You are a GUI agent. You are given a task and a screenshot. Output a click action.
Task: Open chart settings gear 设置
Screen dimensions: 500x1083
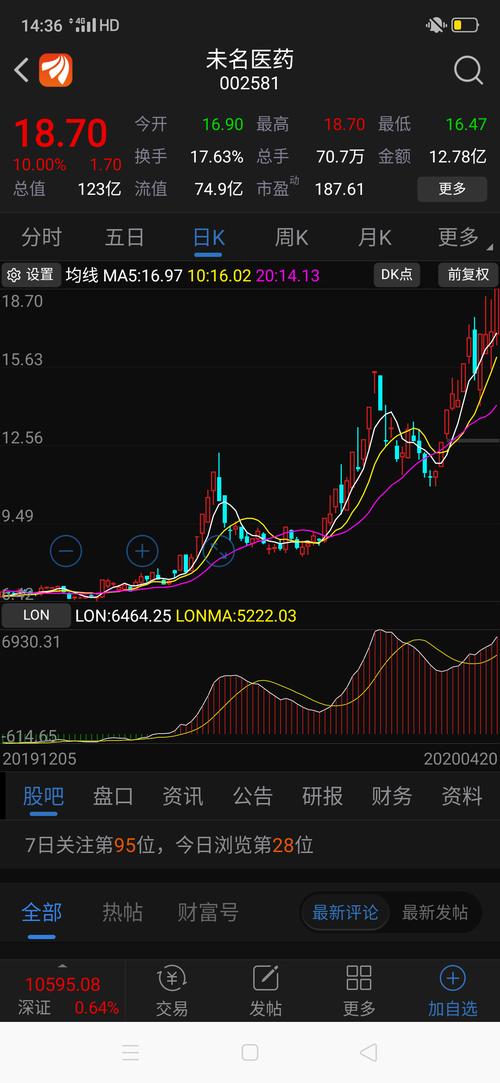click(x=30, y=275)
